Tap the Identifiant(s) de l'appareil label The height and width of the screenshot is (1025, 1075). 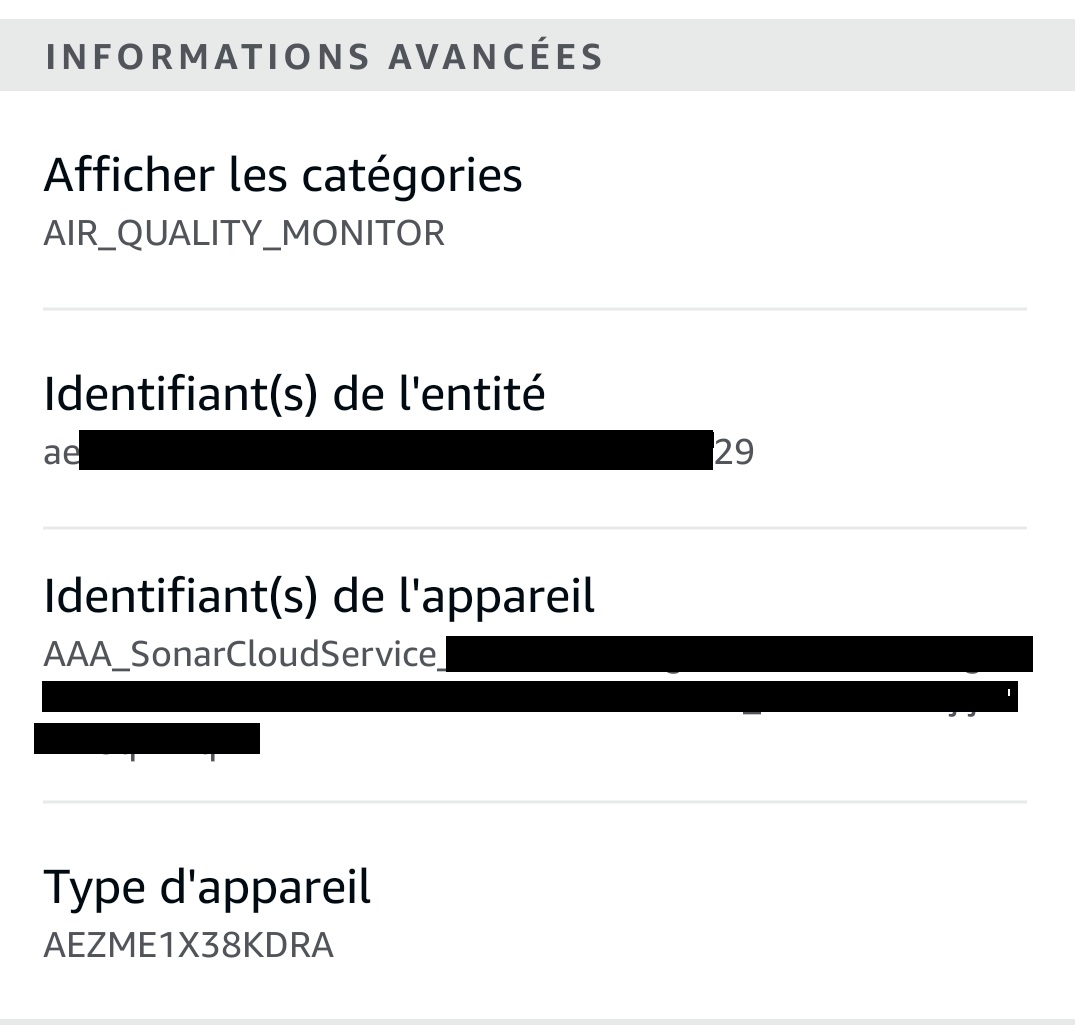(x=319, y=597)
